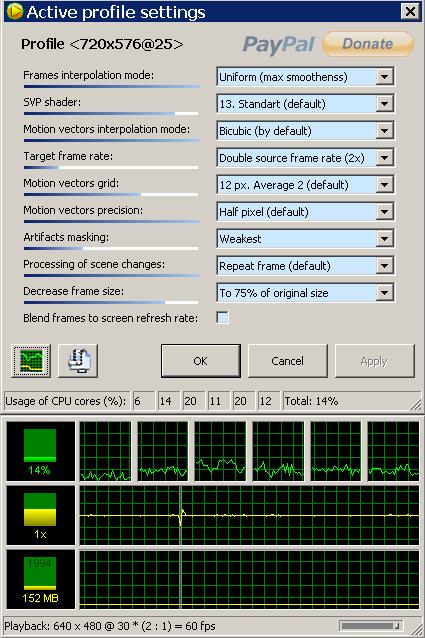Click the OK button
Viewport: 425px width, 638px height.
[x=201, y=361]
